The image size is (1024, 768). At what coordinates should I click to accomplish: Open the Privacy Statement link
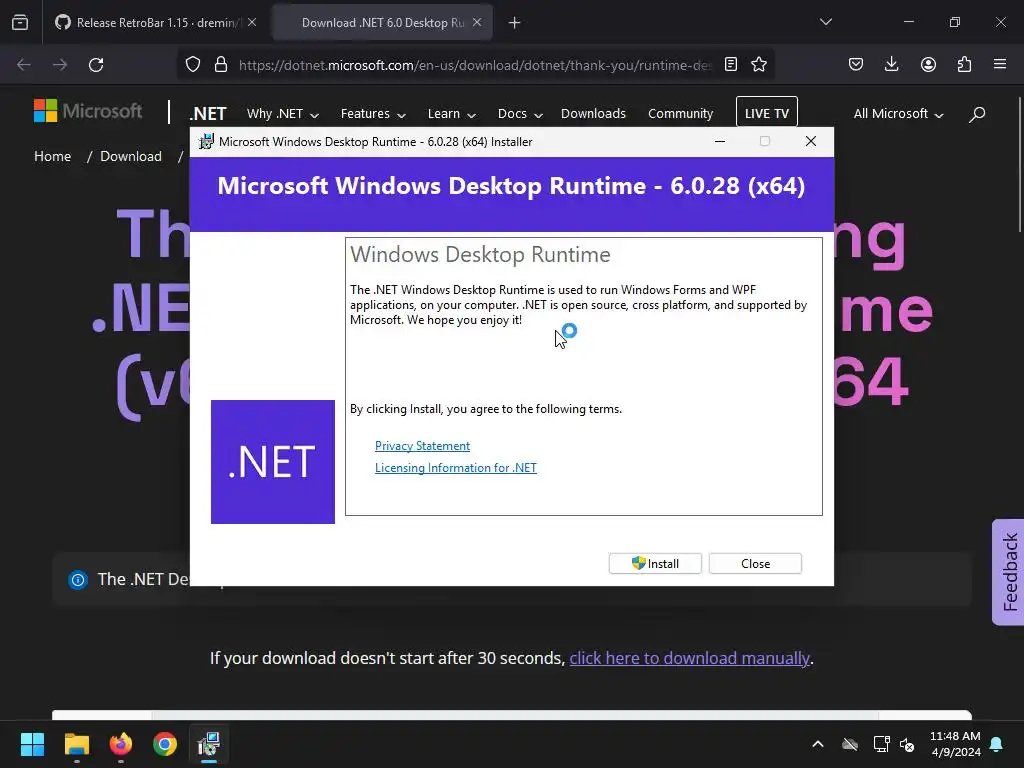tap(423, 445)
